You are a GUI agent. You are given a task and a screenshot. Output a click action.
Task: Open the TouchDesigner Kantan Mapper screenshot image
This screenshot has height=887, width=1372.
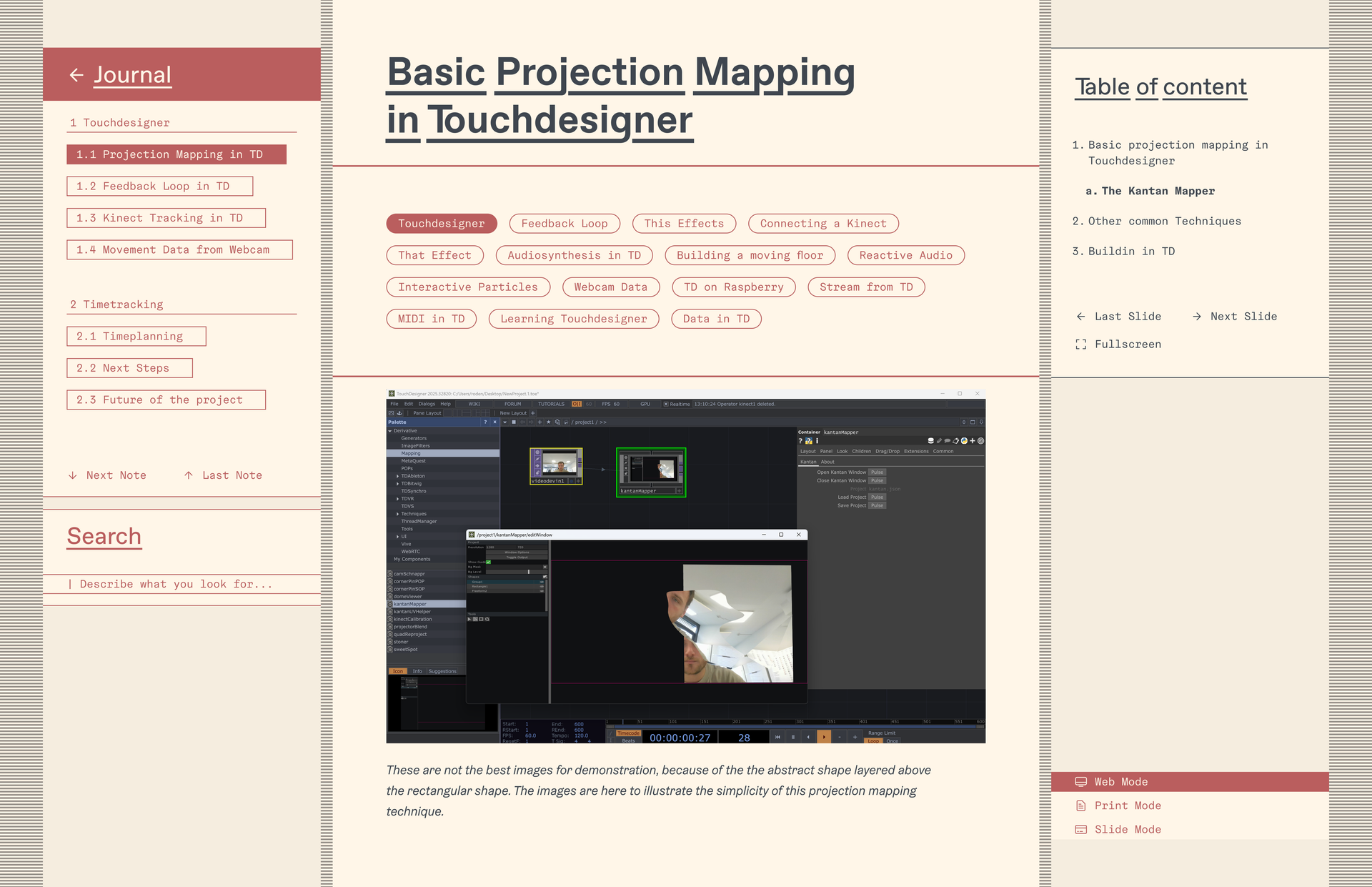686,566
